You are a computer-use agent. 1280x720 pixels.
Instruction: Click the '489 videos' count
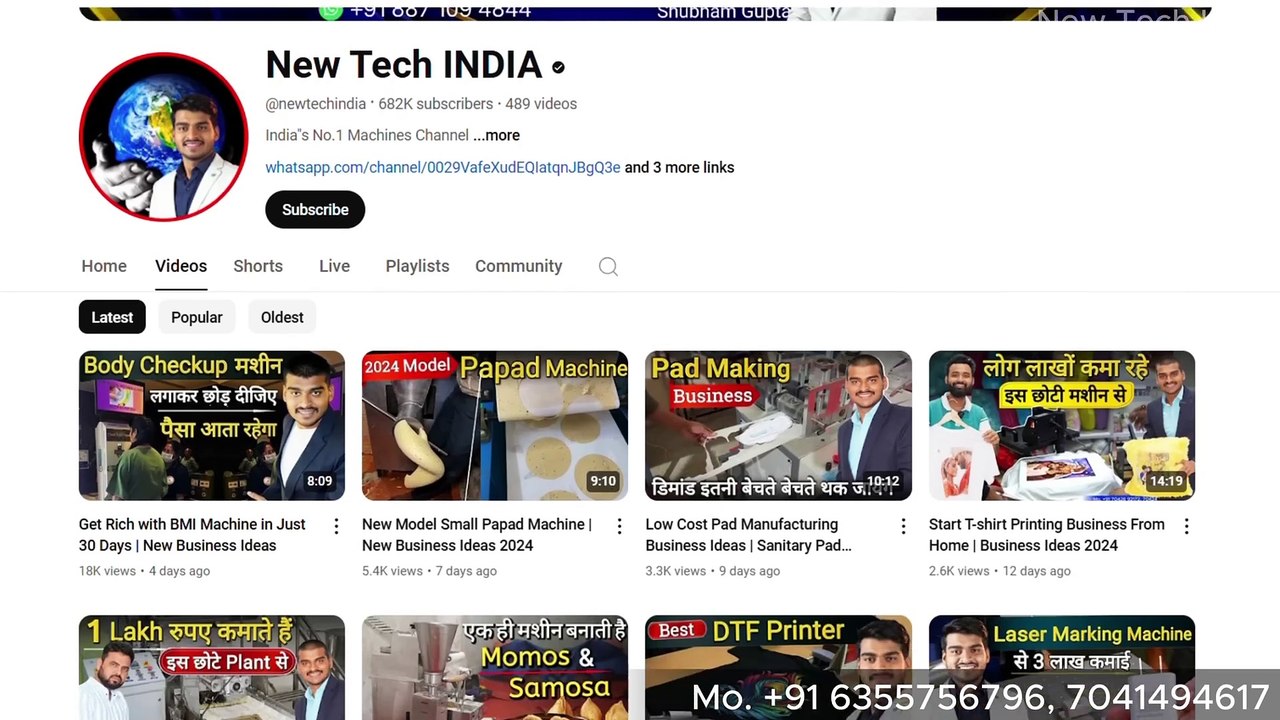click(x=541, y=104)
